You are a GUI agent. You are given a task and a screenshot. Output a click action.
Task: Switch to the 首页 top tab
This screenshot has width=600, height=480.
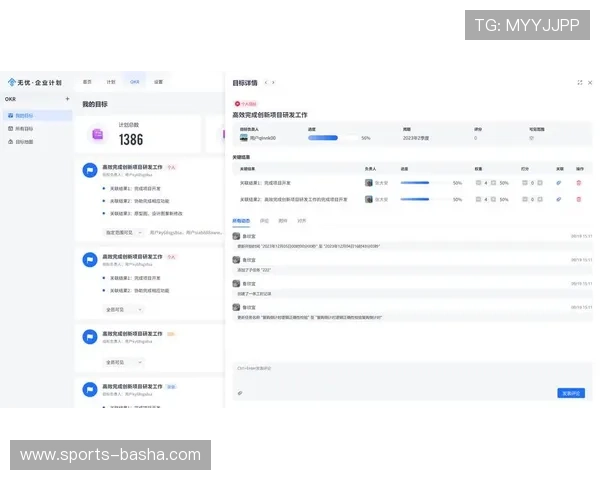(x=87, y=82)
